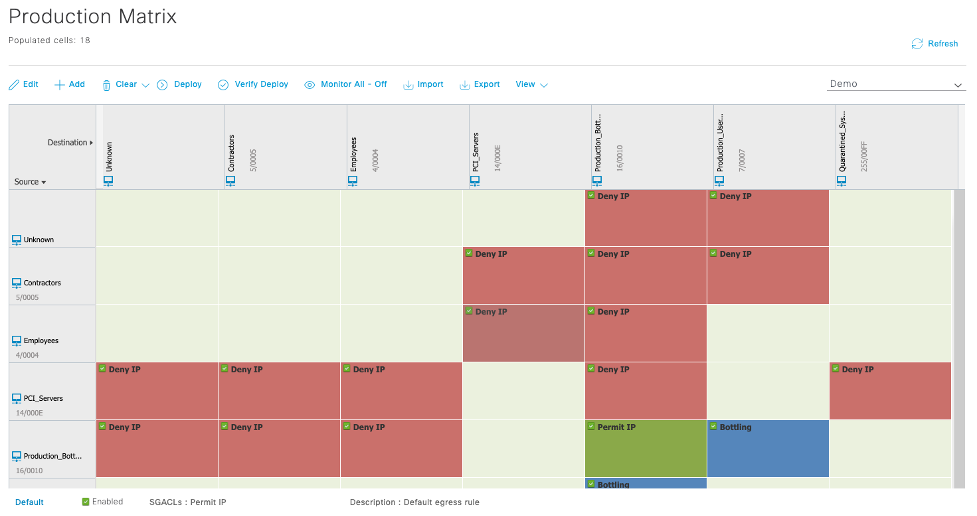Viewport: 977px width, 516px height.
Task: Click the Source sort arrow header
Action: tap(30, 182)
